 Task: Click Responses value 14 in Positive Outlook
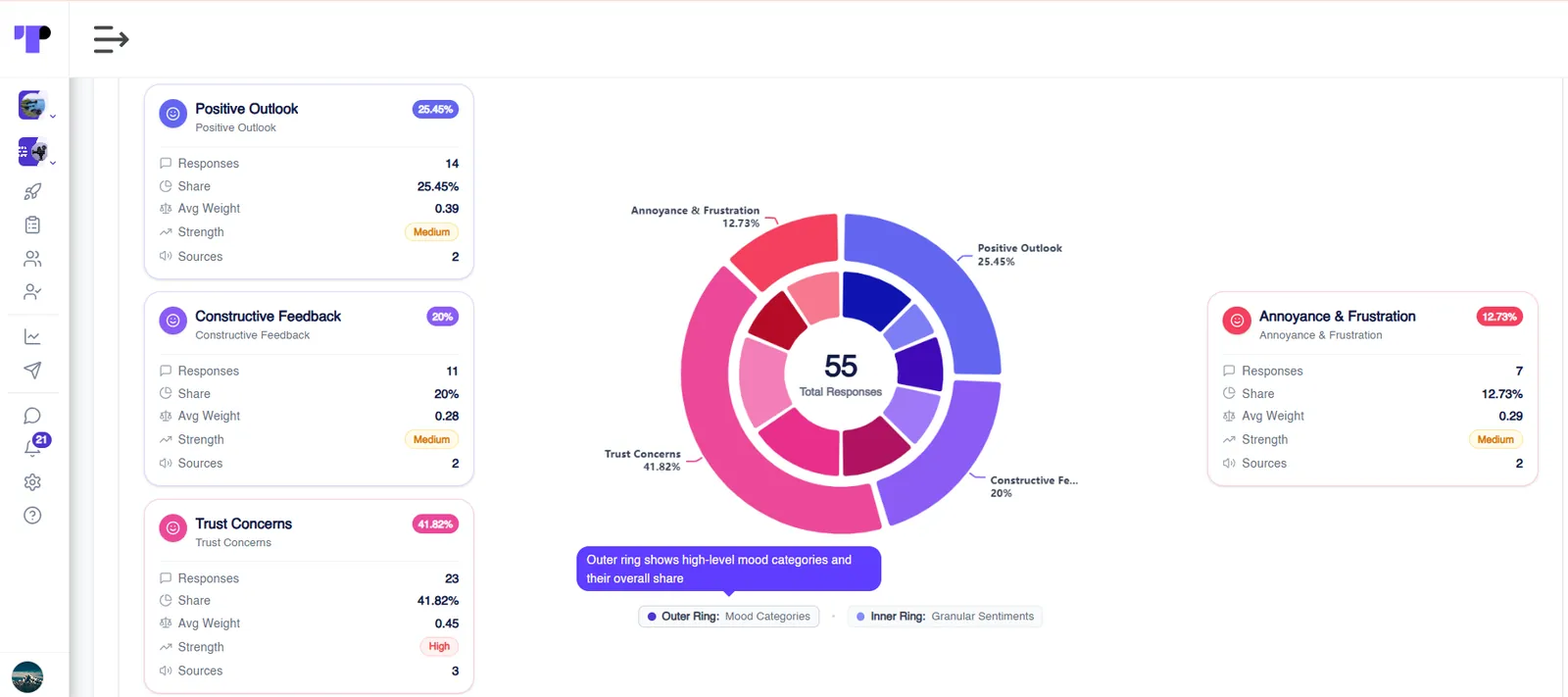452,164
